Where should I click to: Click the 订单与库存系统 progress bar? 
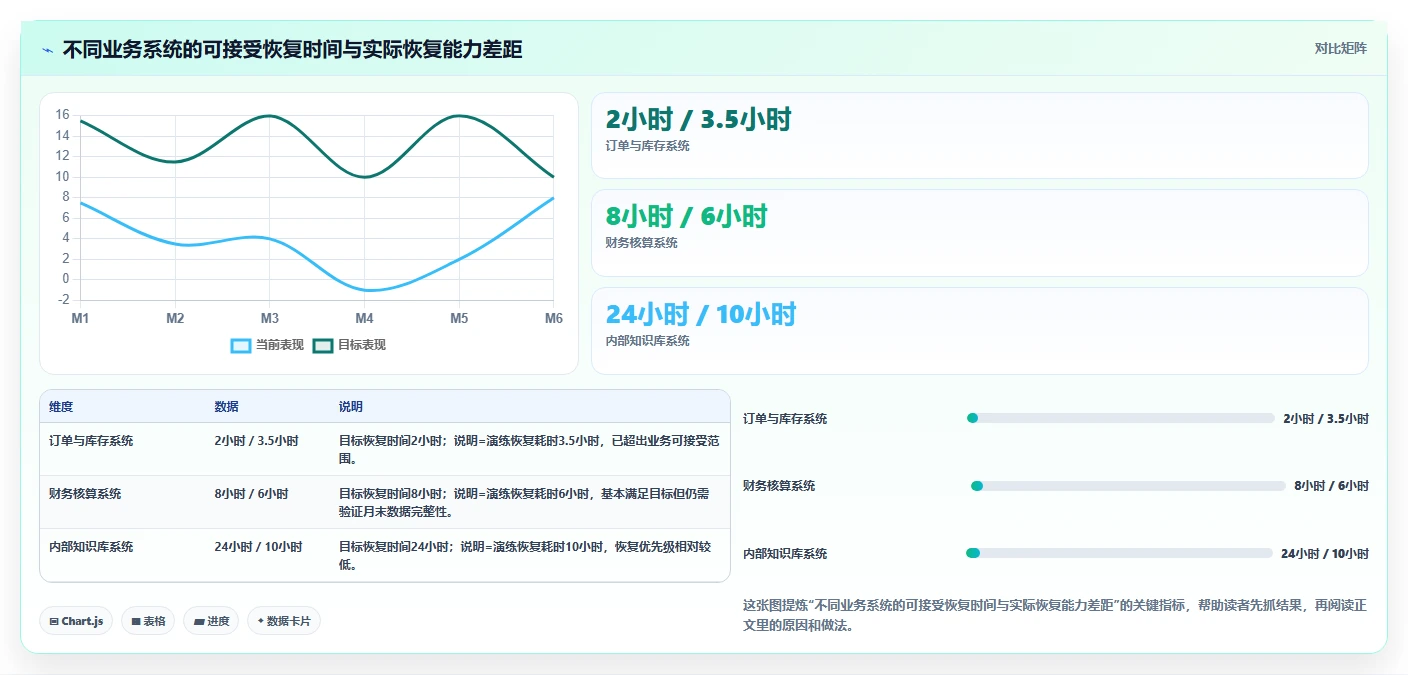tap(1121, 418)
